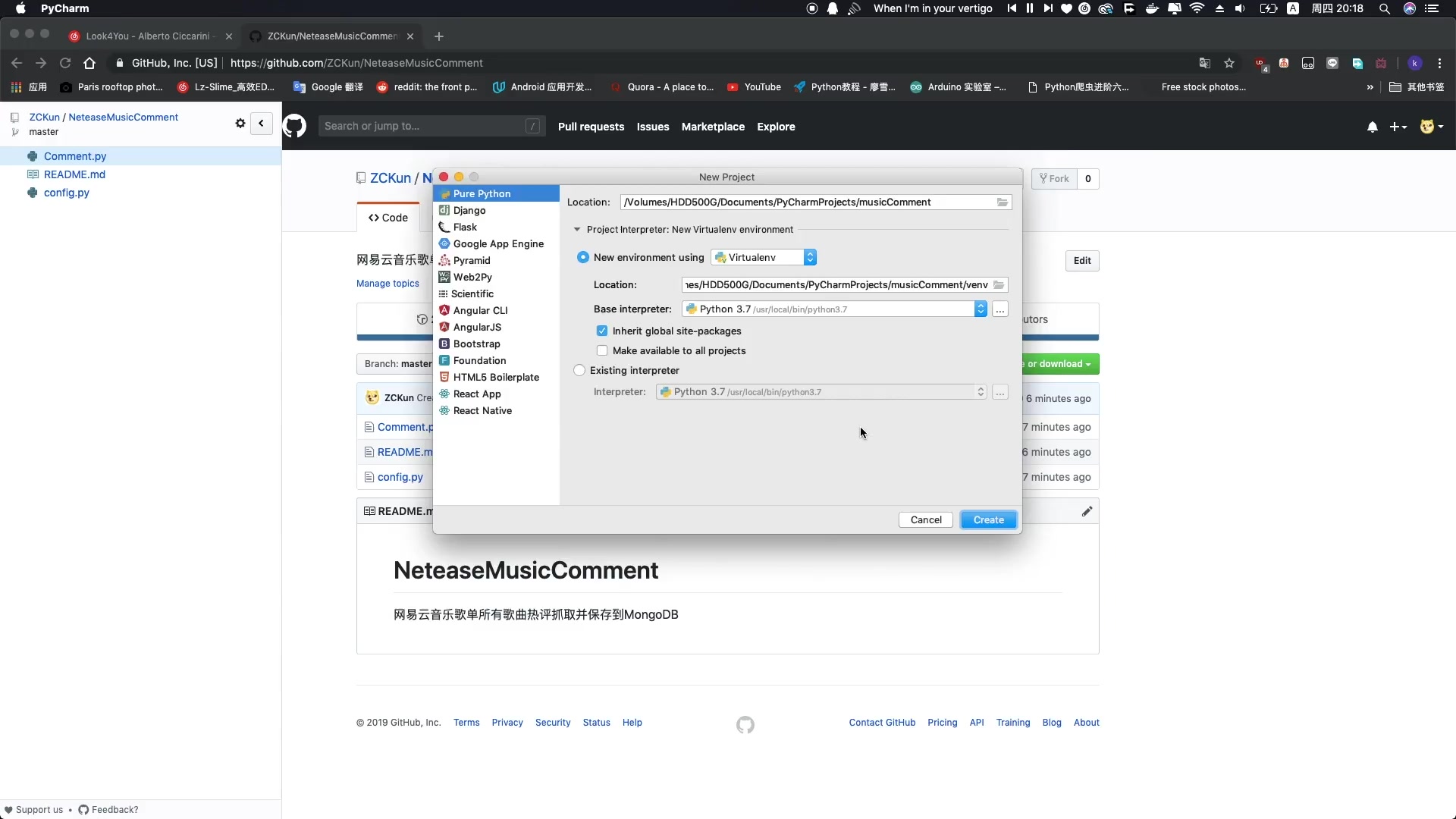The image size is (1456, 819).
Task: Click Create button in New Project dialog
Action: click(x=988, y=519)
